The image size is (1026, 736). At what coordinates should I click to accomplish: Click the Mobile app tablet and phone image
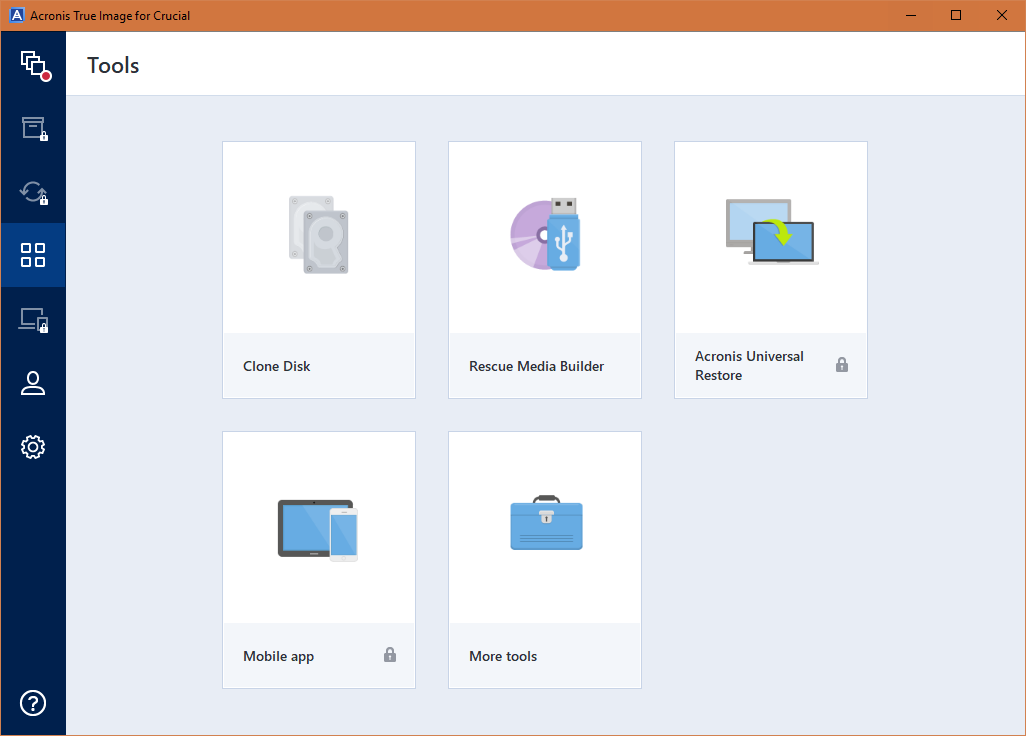[318, 530]
